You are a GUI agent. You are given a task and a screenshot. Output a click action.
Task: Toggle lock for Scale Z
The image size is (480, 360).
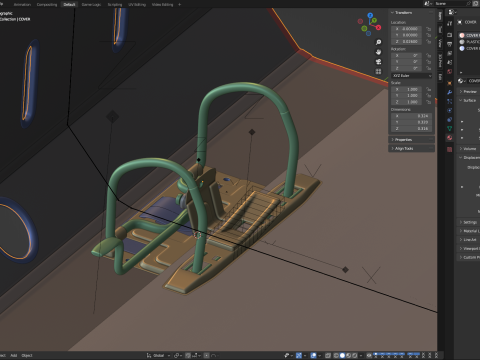(429, 102)
